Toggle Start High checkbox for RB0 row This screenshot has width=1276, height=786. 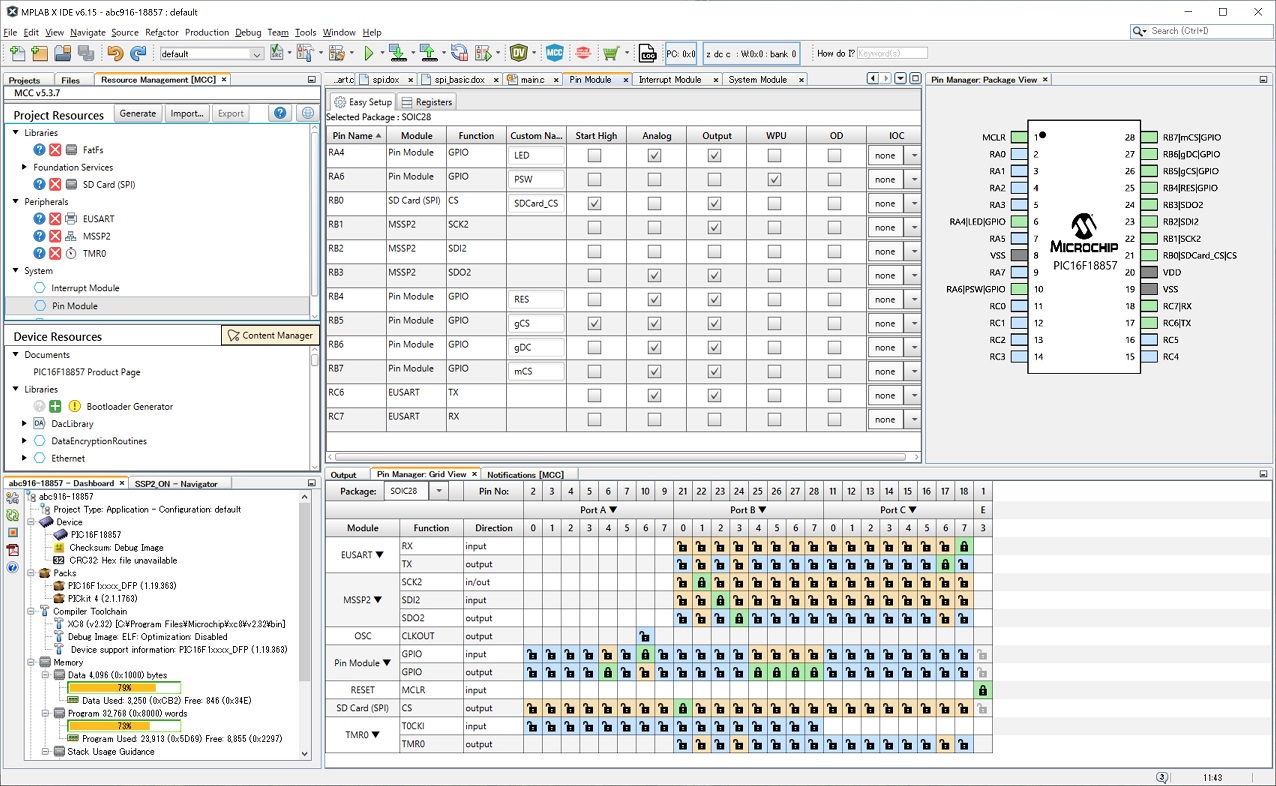point(594,203)
